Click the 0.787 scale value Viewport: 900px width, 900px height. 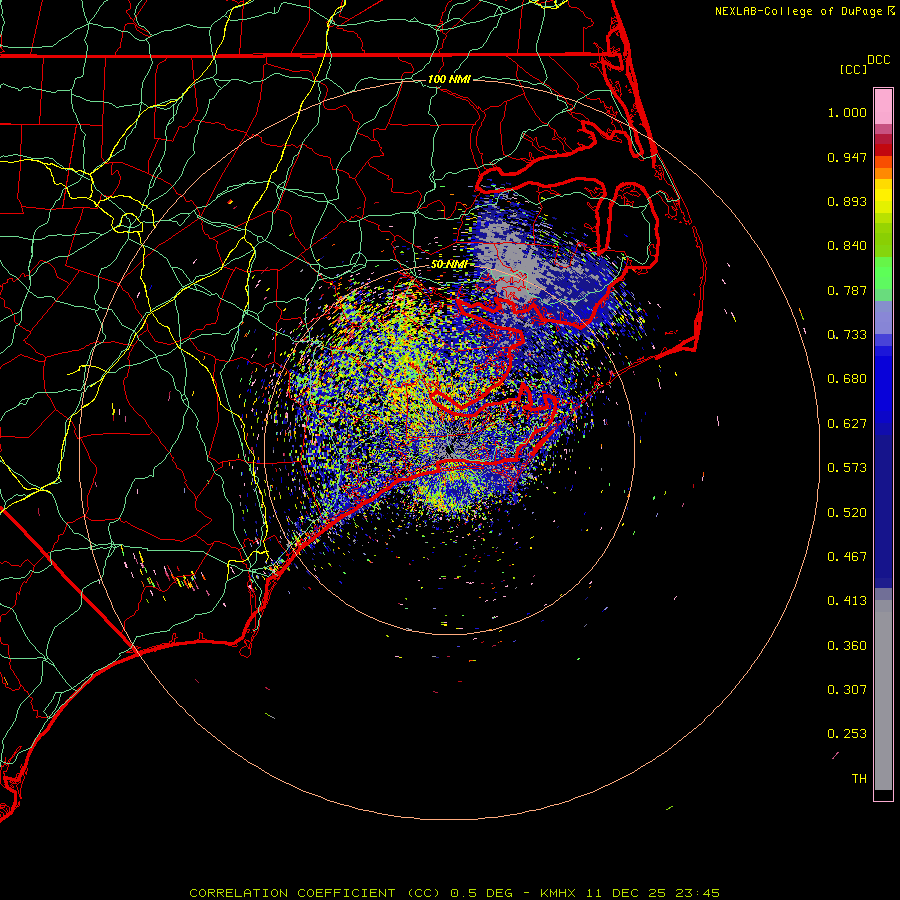point(847,290)
